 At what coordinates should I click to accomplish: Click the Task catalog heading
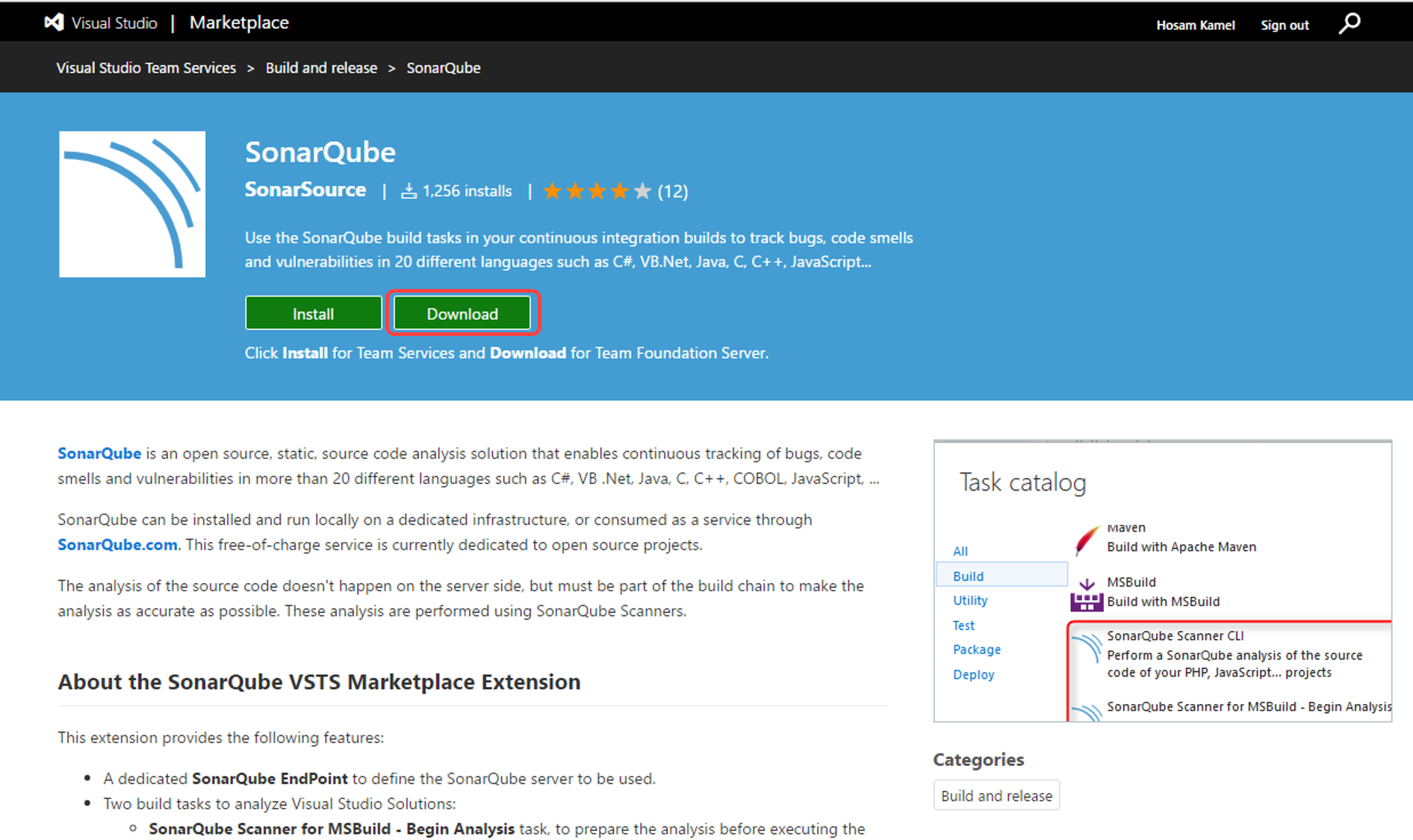pyautogui.click(x=1022, y=482)
